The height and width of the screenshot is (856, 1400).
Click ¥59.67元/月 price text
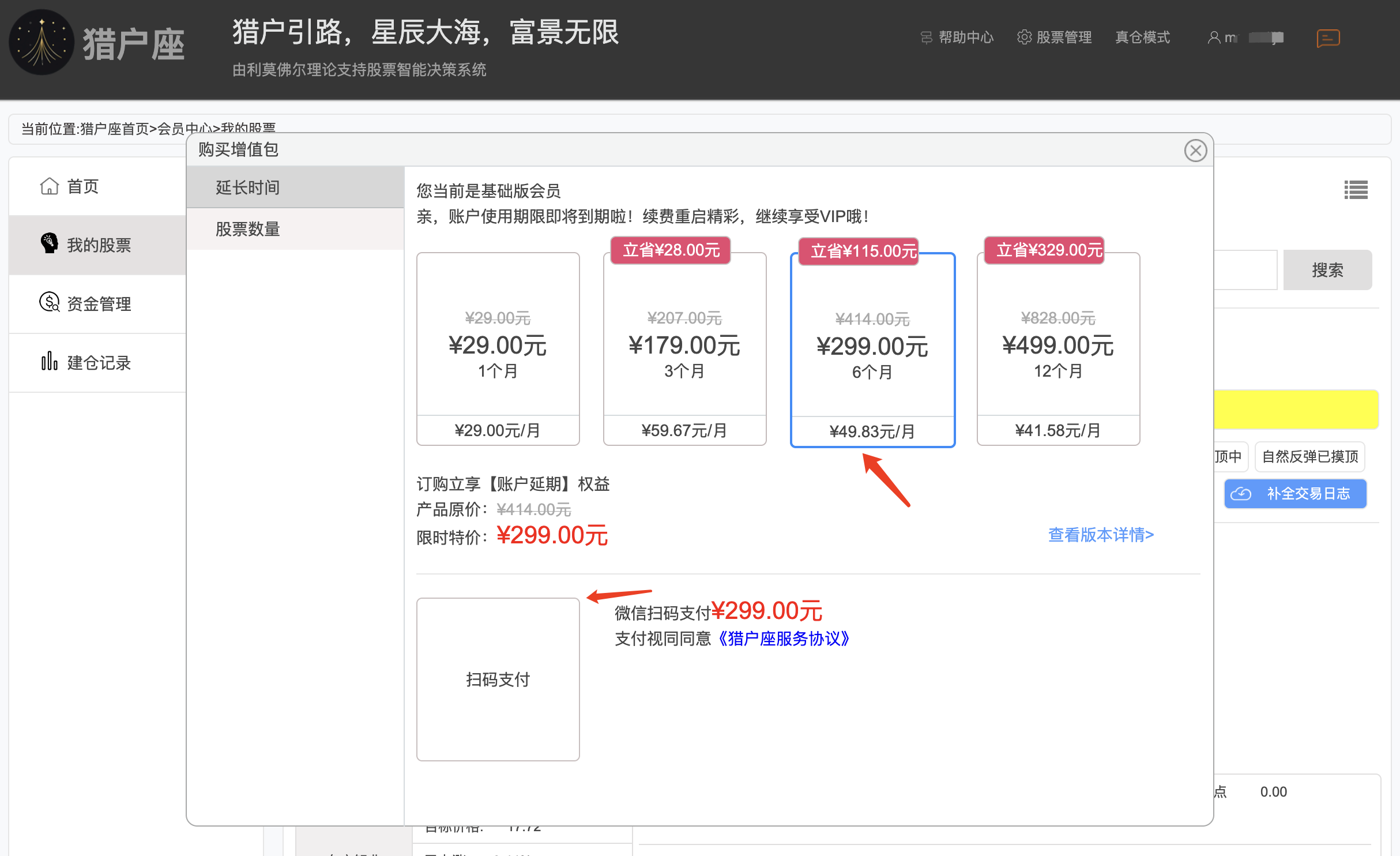pos(684,430)
